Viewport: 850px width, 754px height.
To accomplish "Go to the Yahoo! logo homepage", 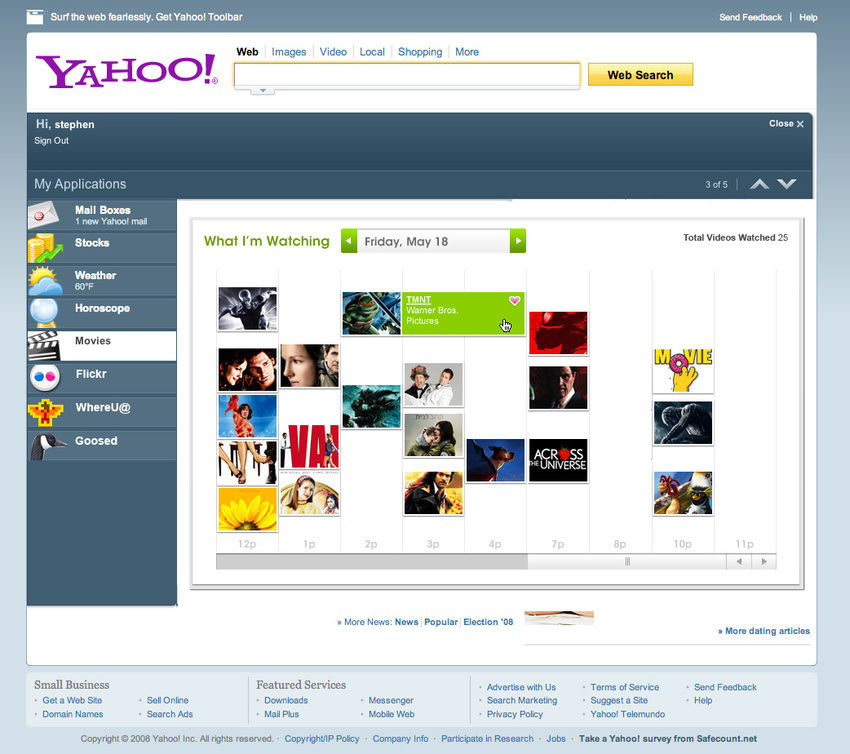I will pos(127,70).
